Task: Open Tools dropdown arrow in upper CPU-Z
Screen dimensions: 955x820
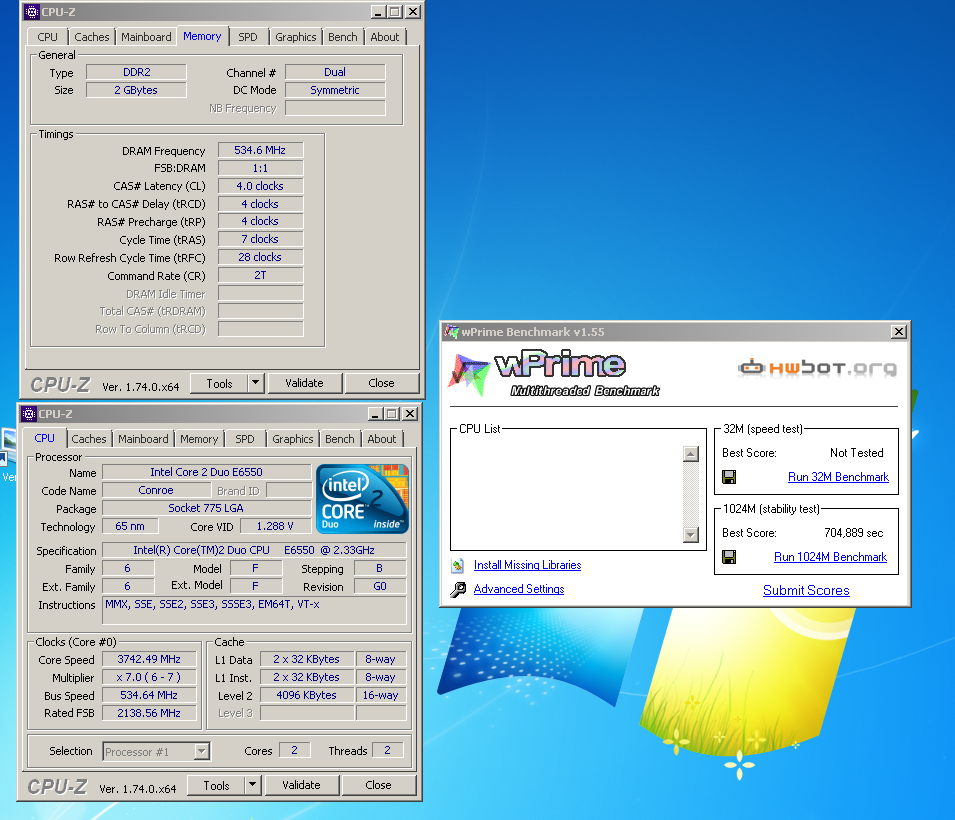Action: (x=256, y=383)
